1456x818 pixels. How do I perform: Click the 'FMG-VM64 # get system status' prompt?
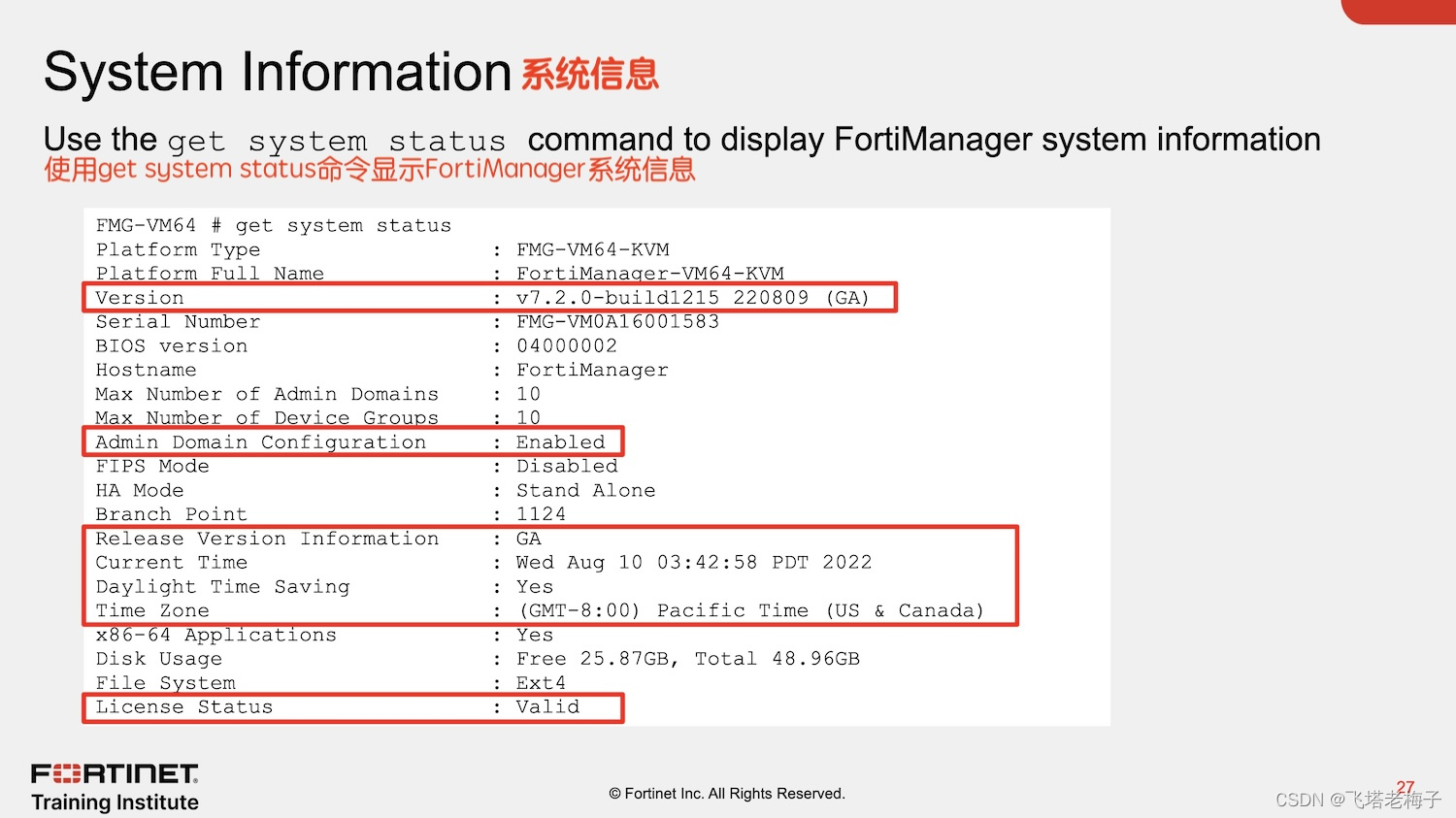click(x=274, y=226)
